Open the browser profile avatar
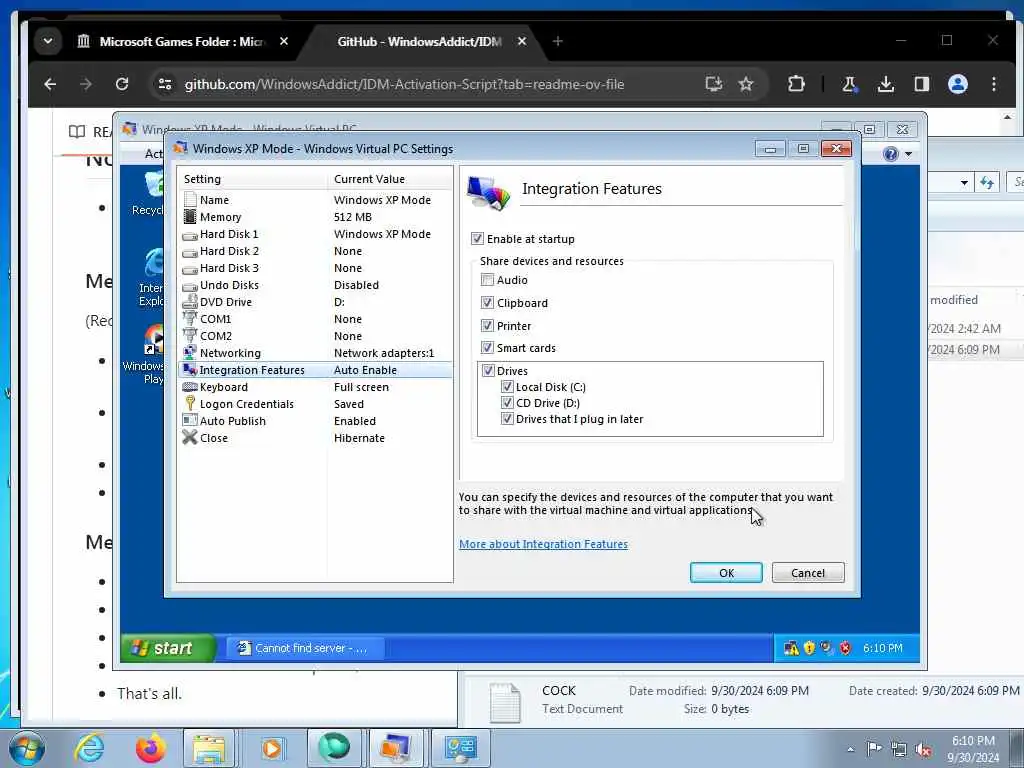1024x768 pixels. [957, 84]
